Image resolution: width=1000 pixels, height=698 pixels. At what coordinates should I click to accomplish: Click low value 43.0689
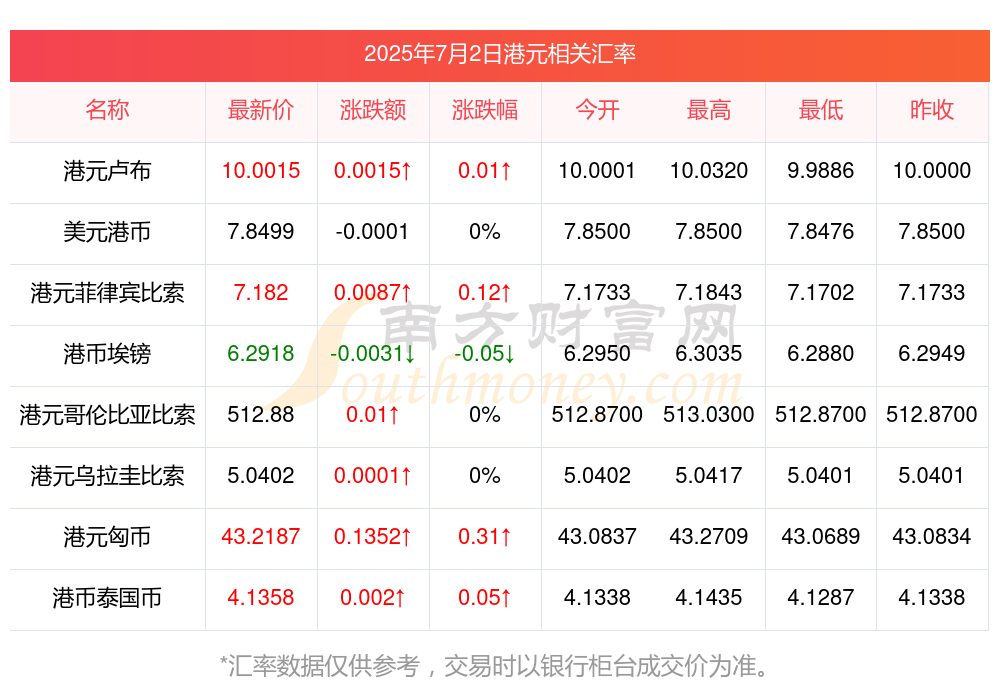click(821, 537)
